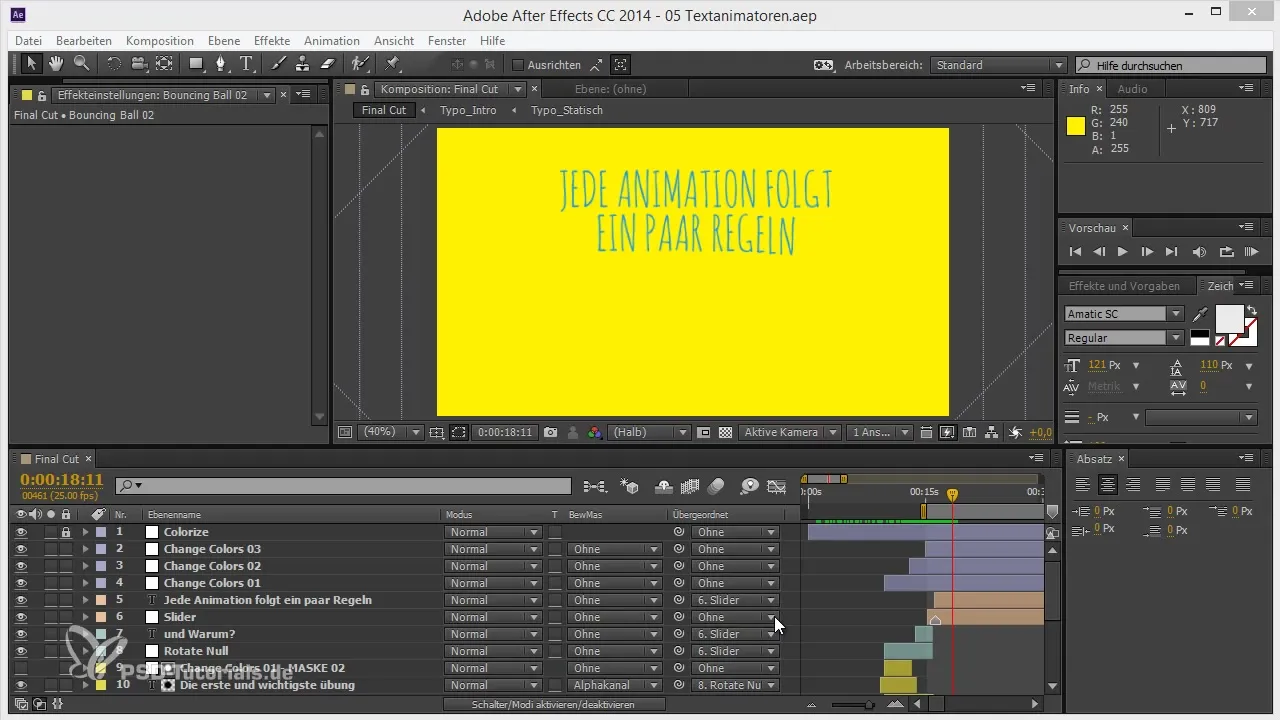Navigate to the Typo_Intro composition
The width and height of the screenshot is (1280, 720).
click(x=468, y=110)
